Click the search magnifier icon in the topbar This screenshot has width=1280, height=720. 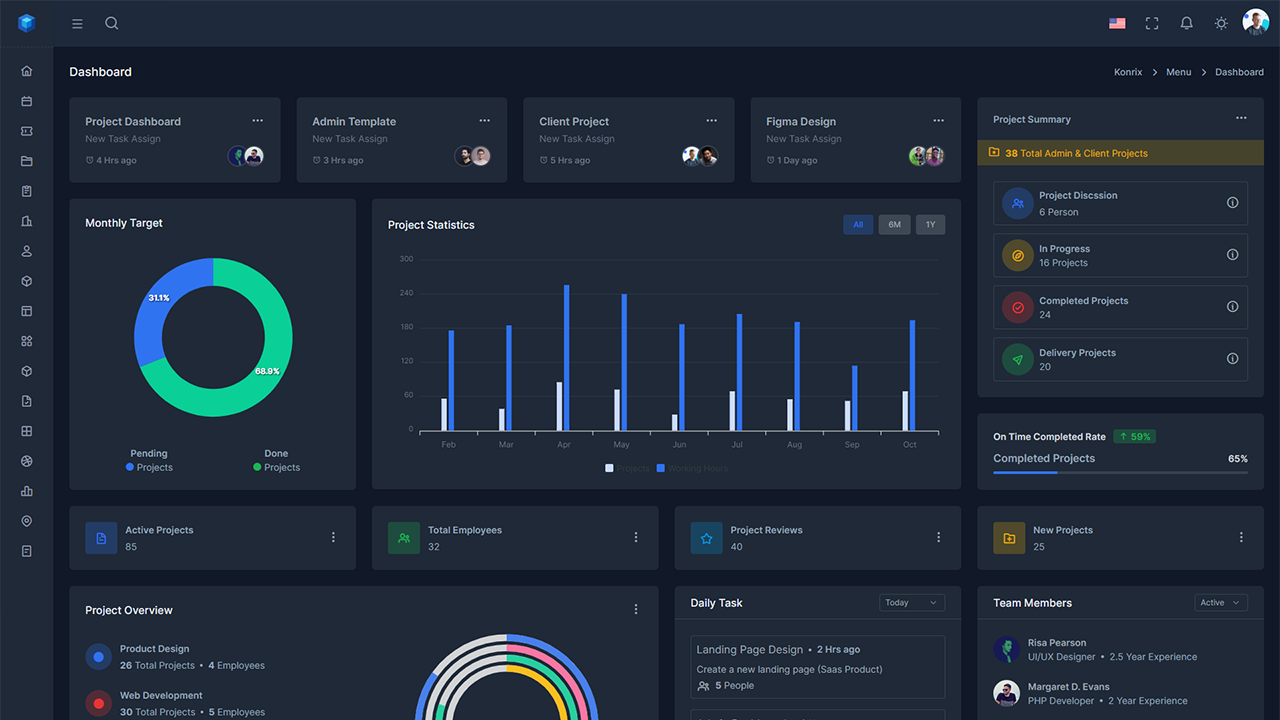111,22
